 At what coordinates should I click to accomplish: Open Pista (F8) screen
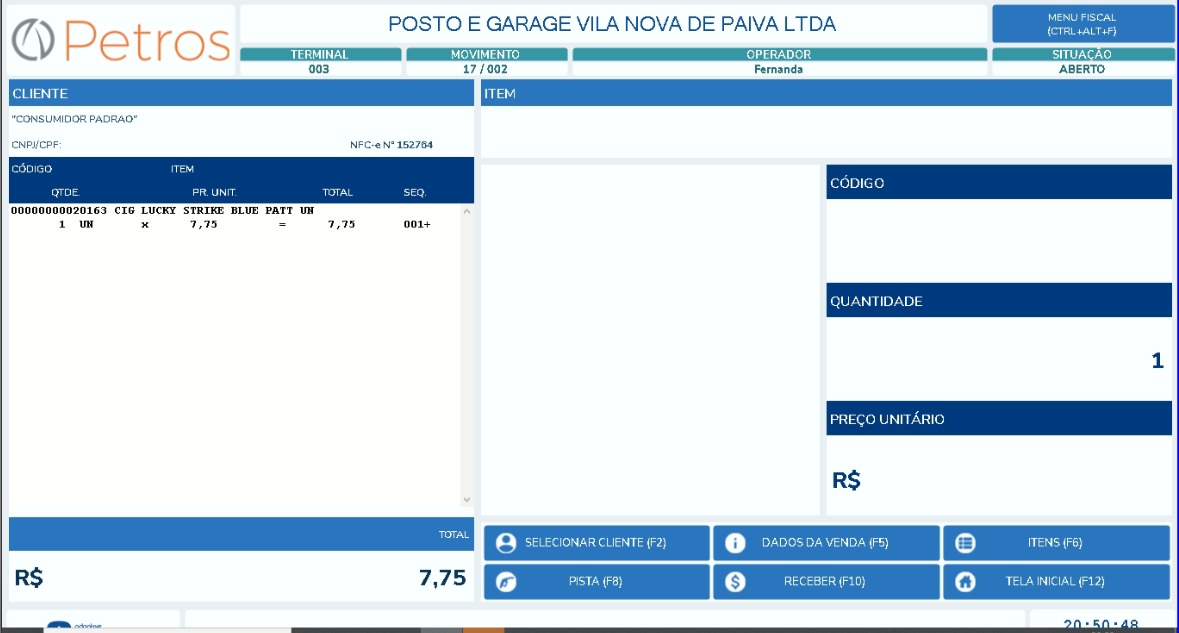[596, 582]
